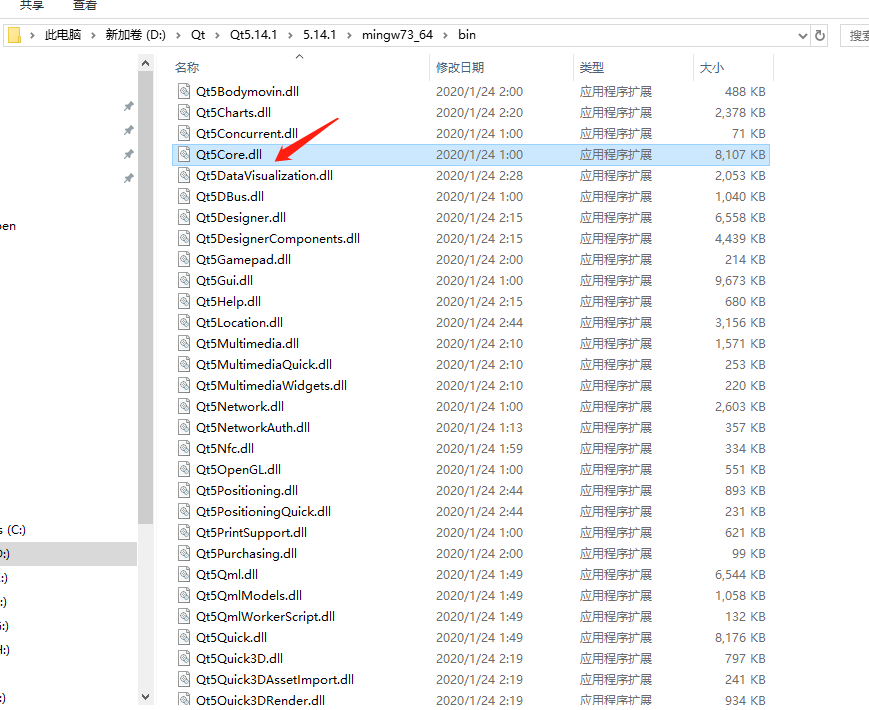Switch to the 查看 ribbon tab
The height and width of the screenshot is (710, 869).
(84, 6)
